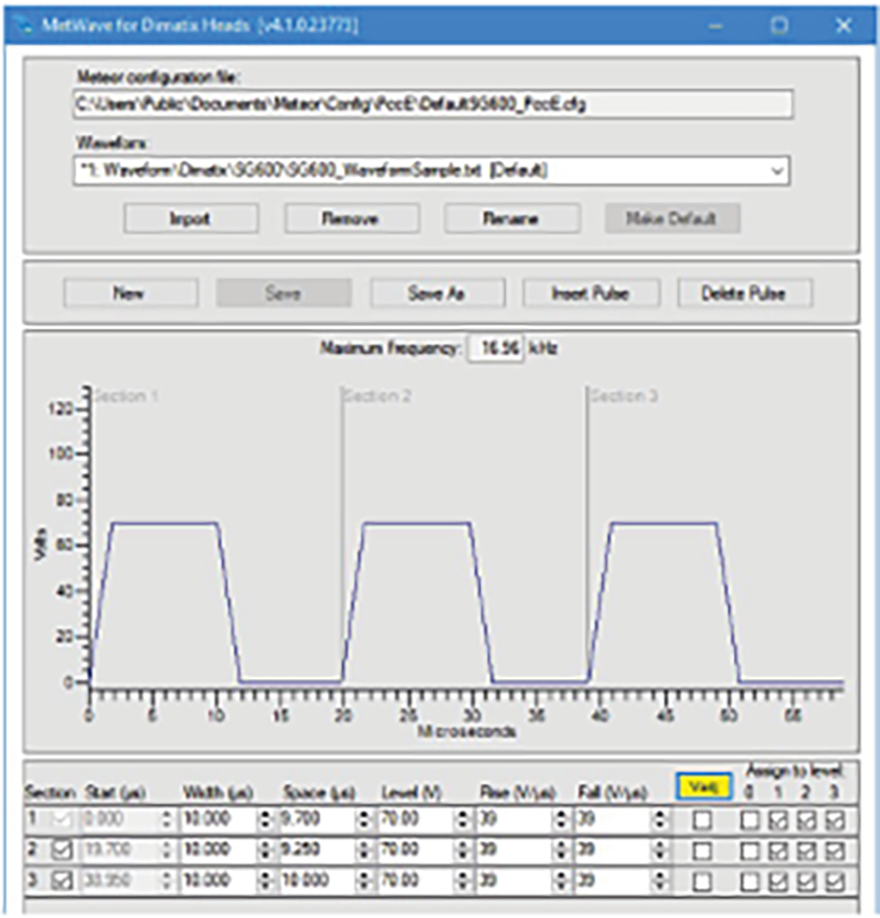Click the Insert Pulse button

click(x=591, y=293)
